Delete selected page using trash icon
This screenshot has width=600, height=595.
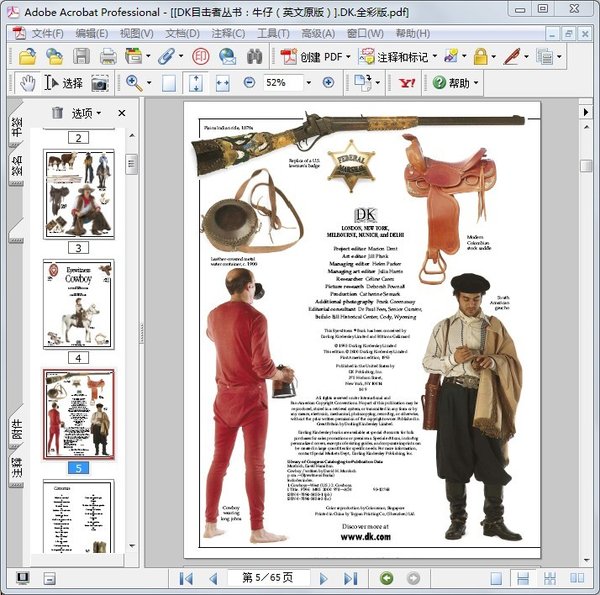pyautogui.click(x=56, y=113)
